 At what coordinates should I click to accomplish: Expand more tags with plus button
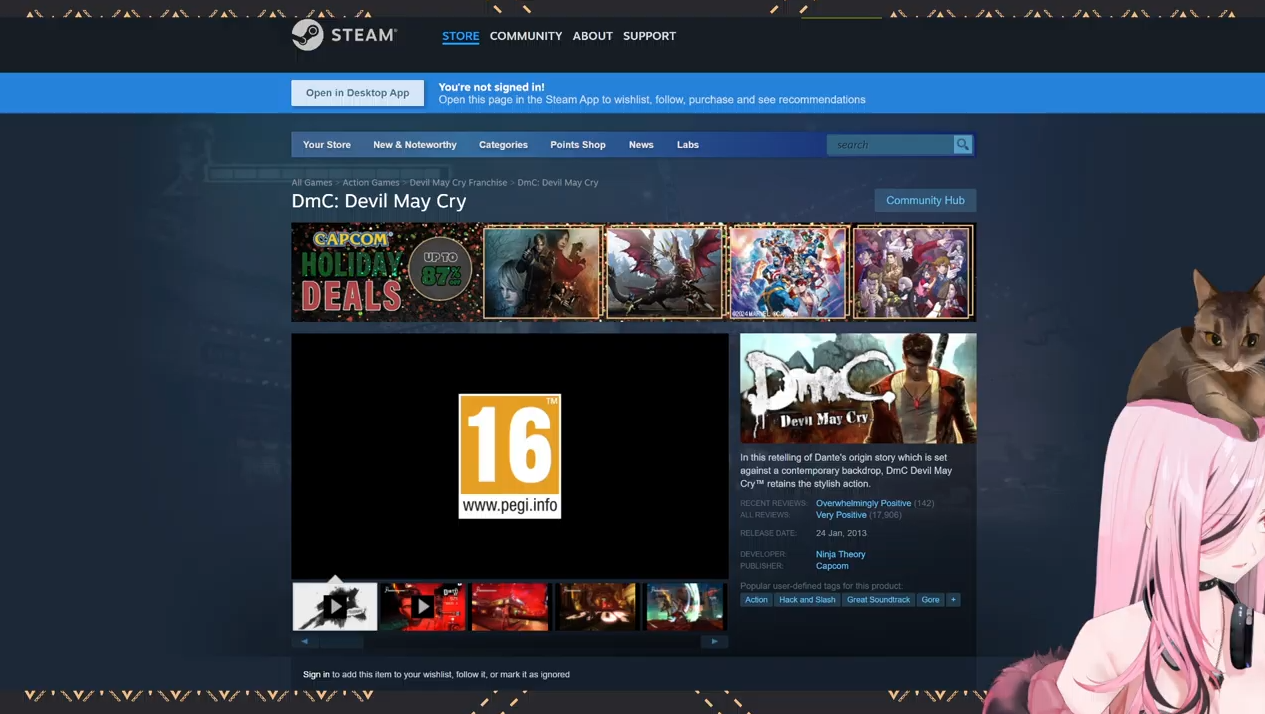(x=953, y=600)
